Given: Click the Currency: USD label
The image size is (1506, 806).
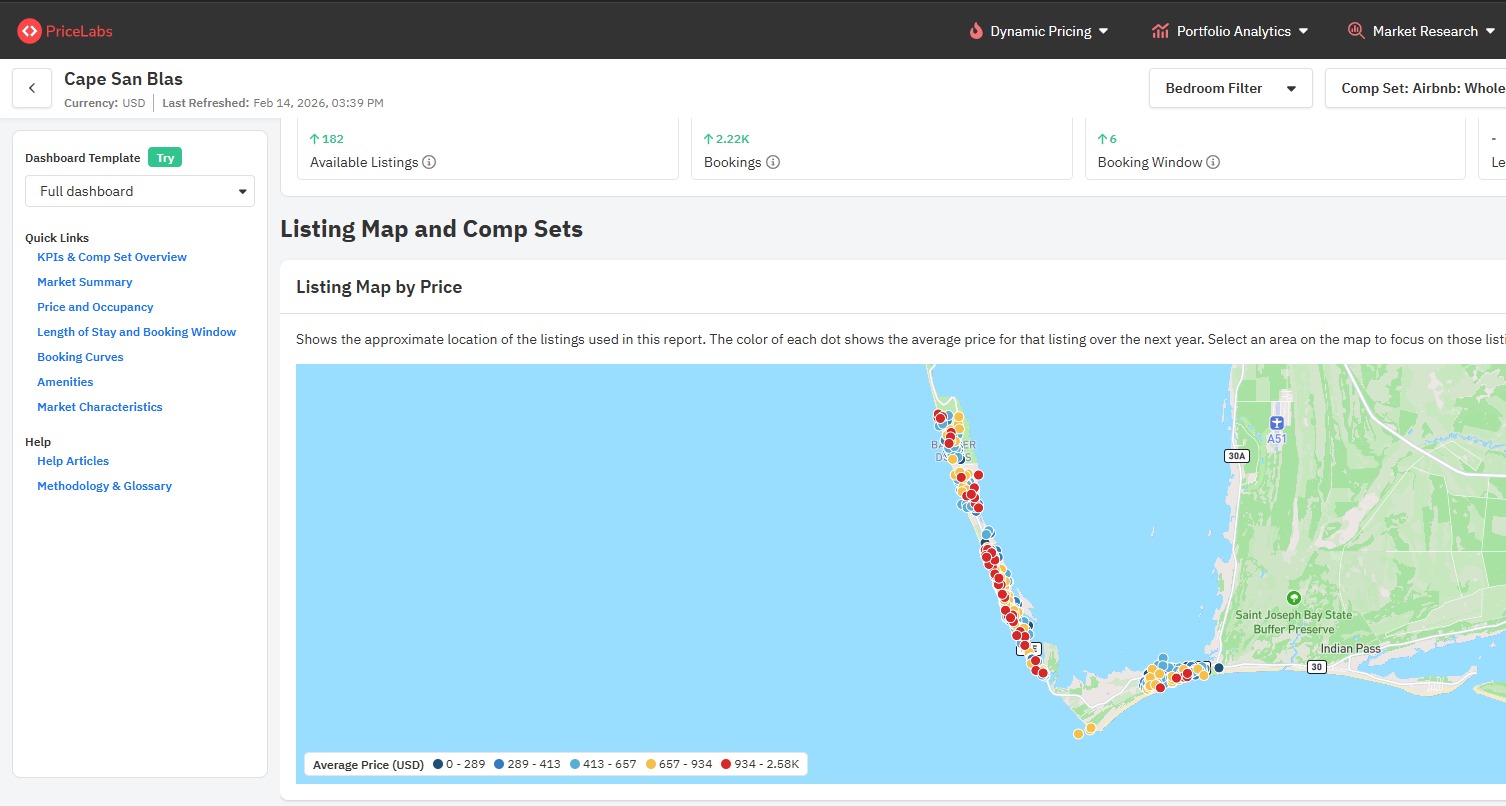Looking at the screenshot, I should (104, 103).
